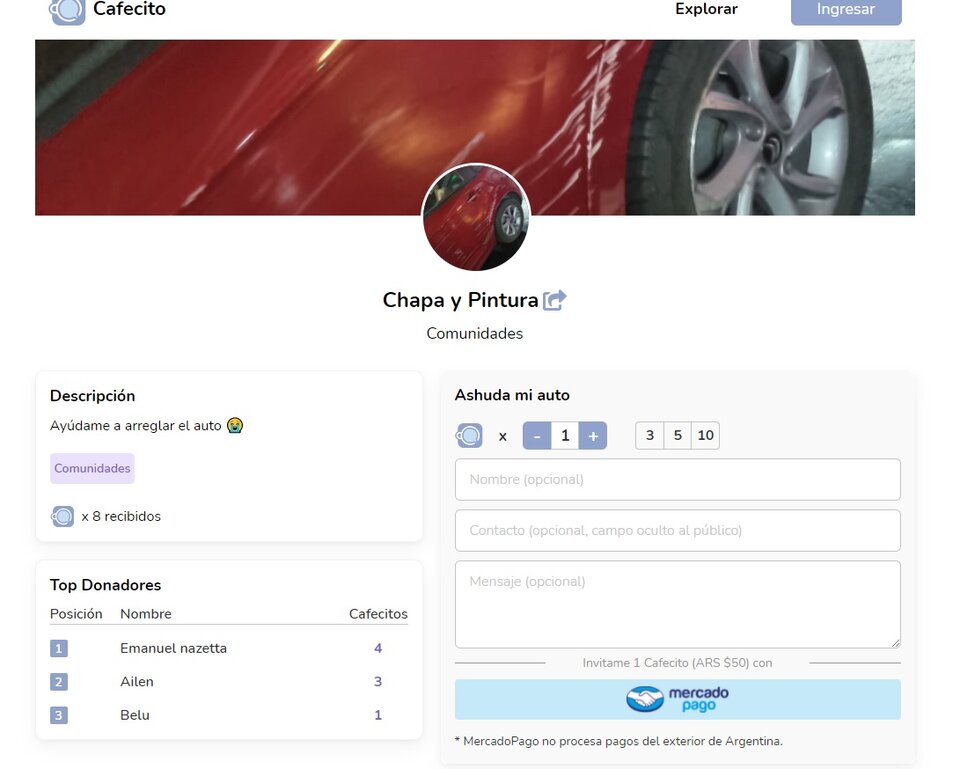Click the Comunidades category under the title

474,334
